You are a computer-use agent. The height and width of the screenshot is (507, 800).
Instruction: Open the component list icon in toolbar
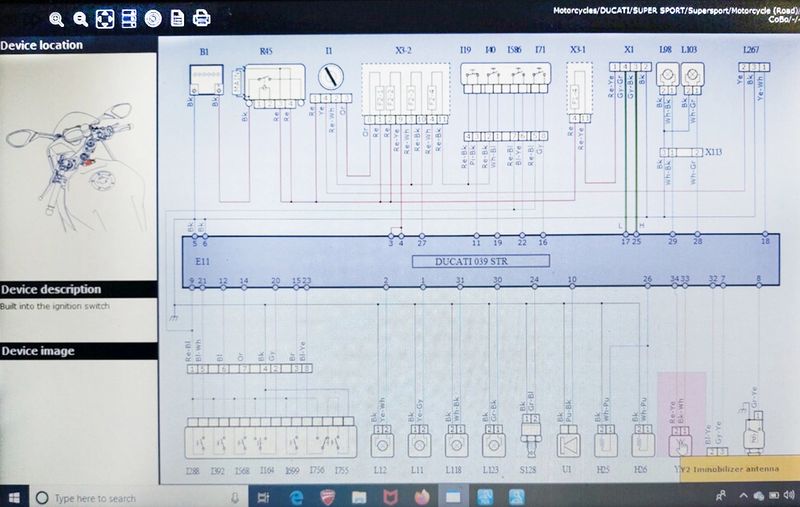(129, 18)
